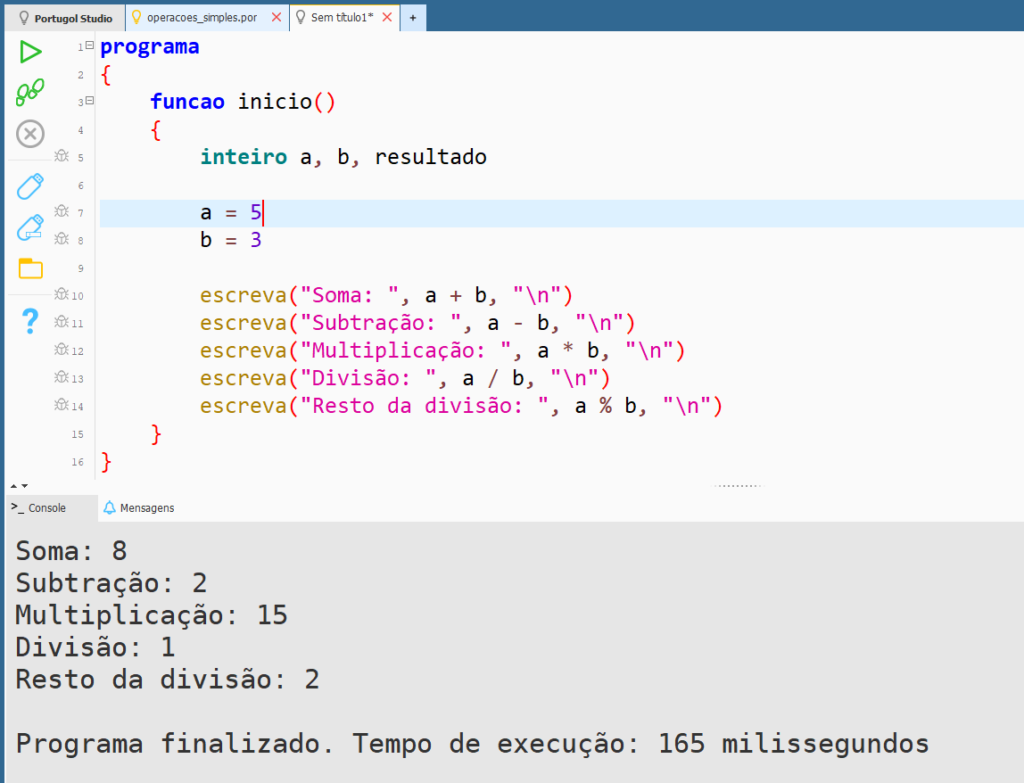Click the Save As pen drive icon
Viewport: 1024px width, 783px height.
30,227
